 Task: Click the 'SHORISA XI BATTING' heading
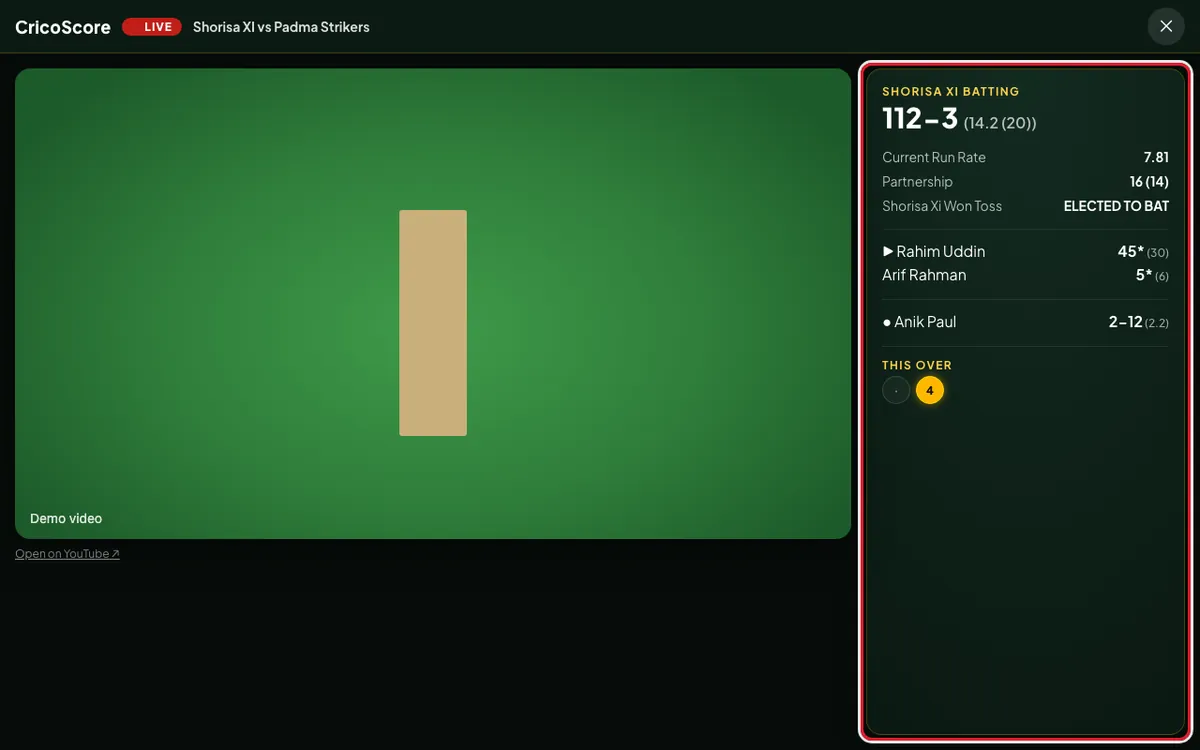click(x=950, y=91)
